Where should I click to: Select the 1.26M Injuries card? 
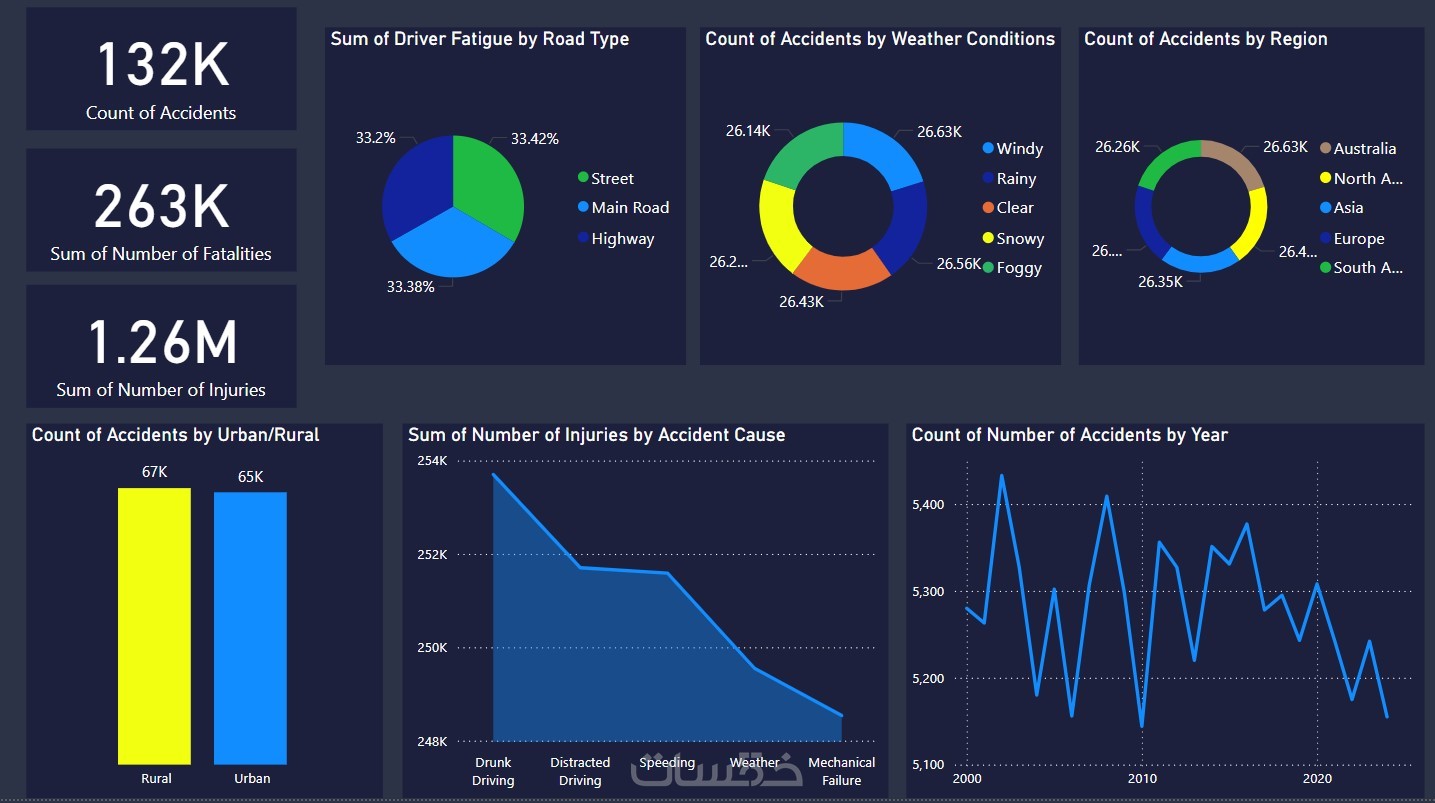(161, 346)
